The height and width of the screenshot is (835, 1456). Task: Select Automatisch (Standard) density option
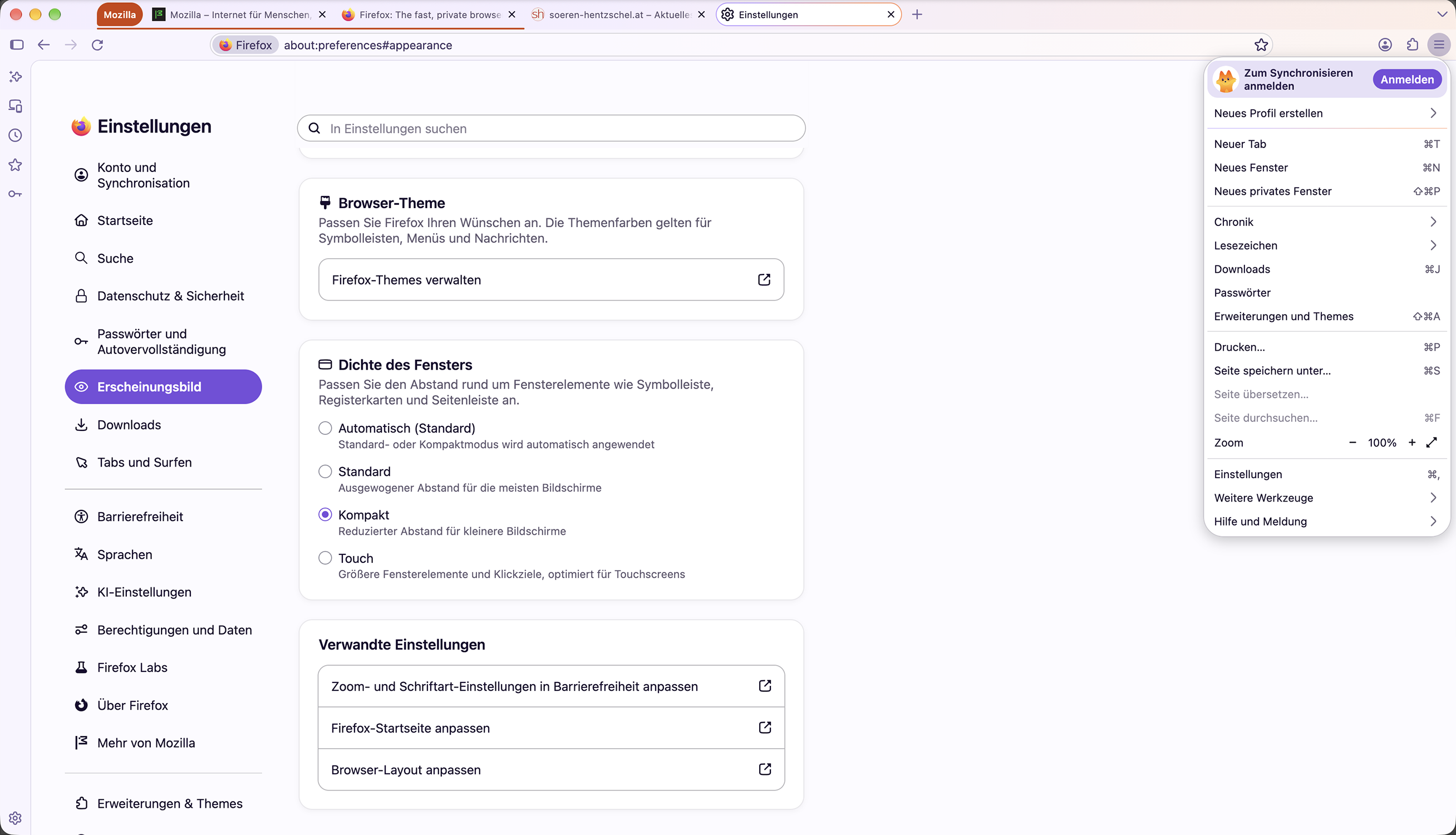coord(325,428)
